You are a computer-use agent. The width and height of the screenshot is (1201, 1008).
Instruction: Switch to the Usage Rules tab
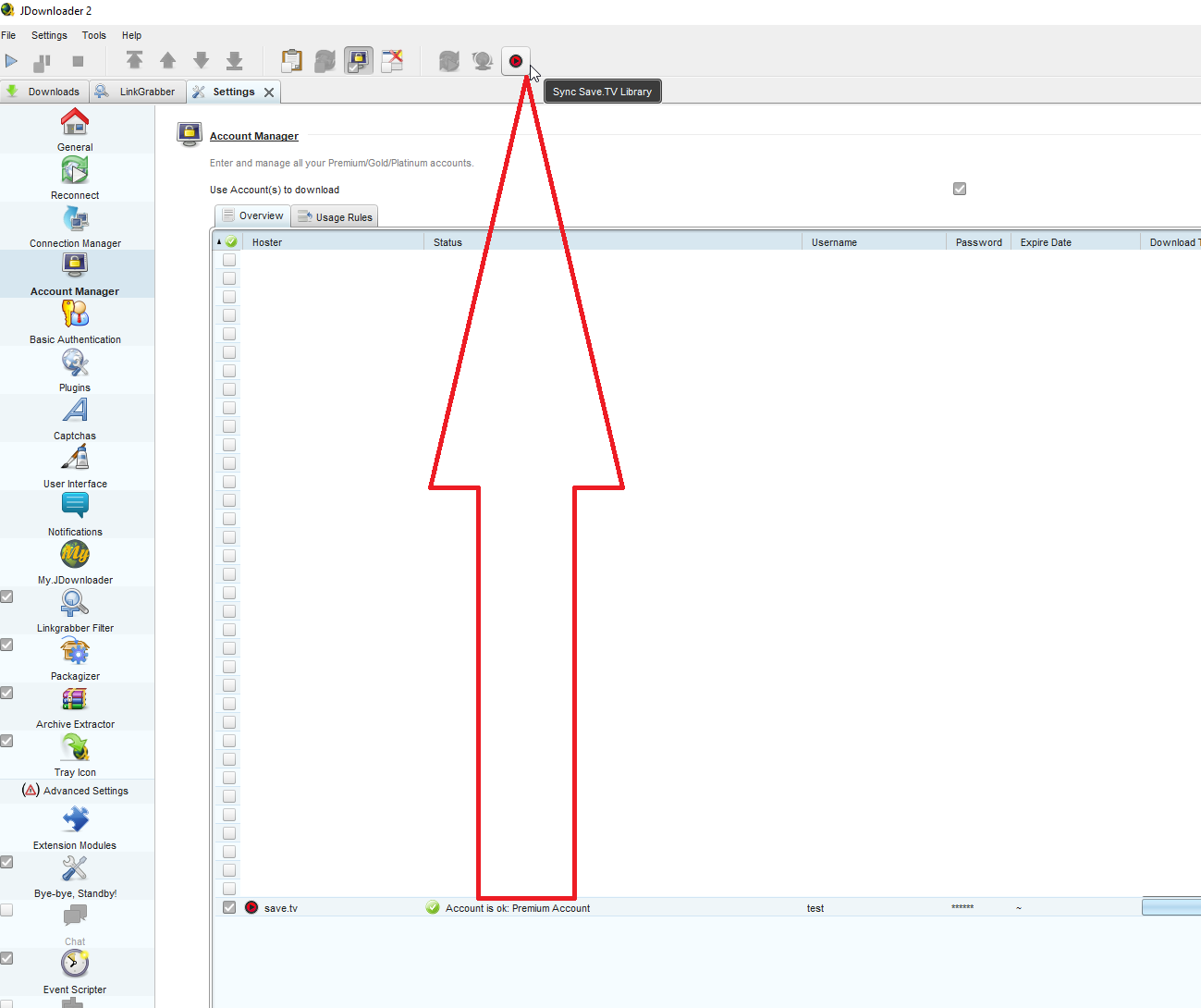coord(335,217)
